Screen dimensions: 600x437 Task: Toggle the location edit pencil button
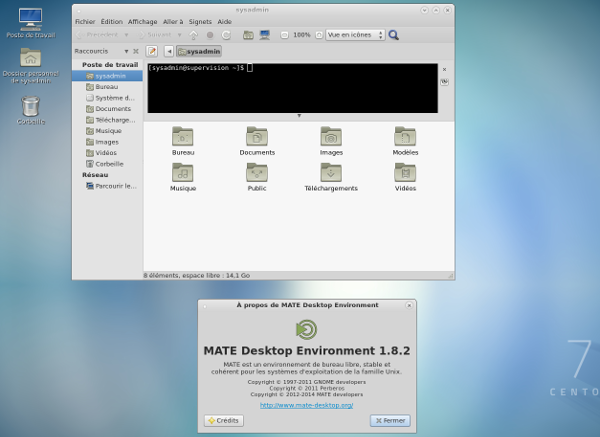click(x=152, y=51)
